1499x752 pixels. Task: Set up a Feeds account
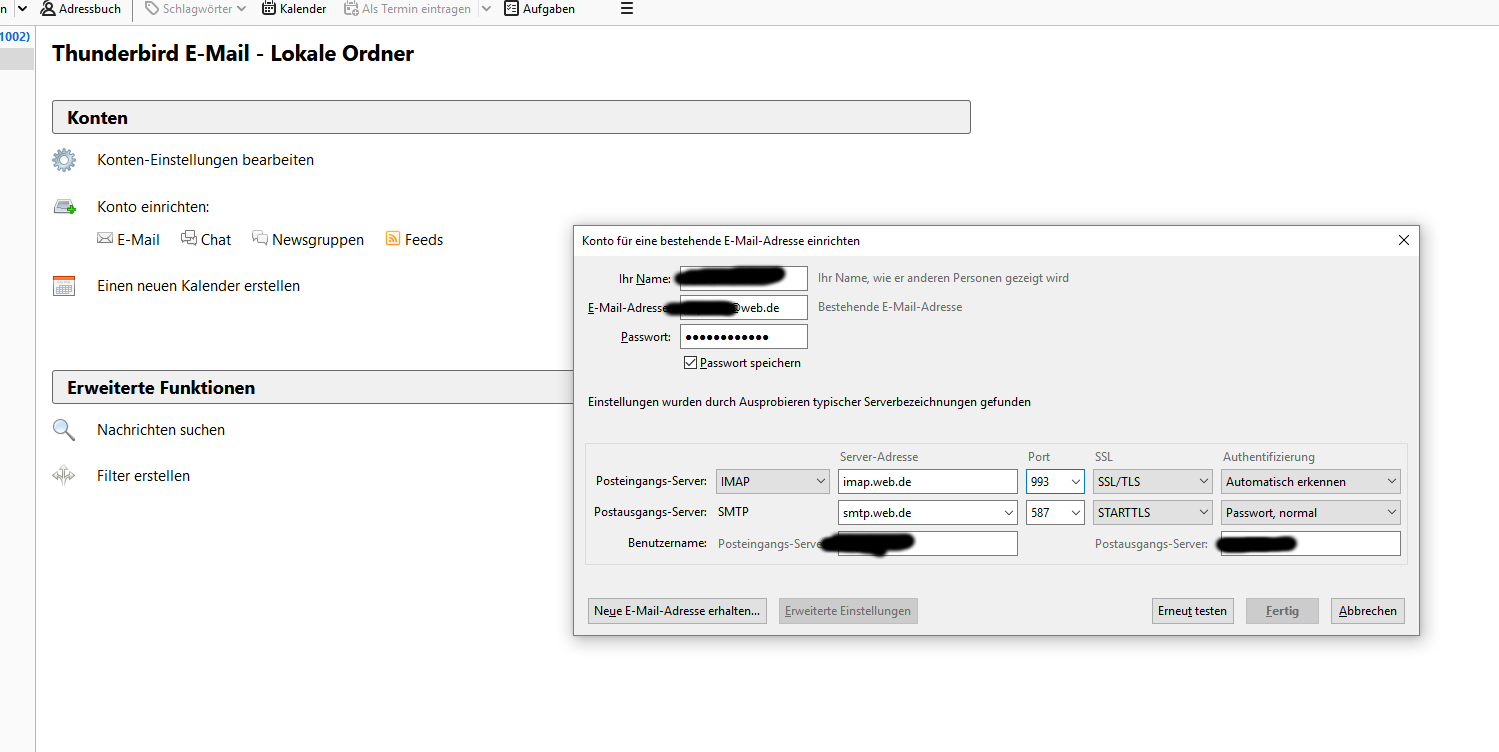(414, 240)
